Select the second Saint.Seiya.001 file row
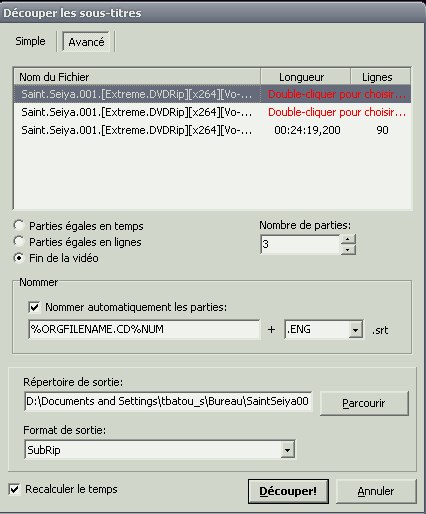 coord(212,112)
